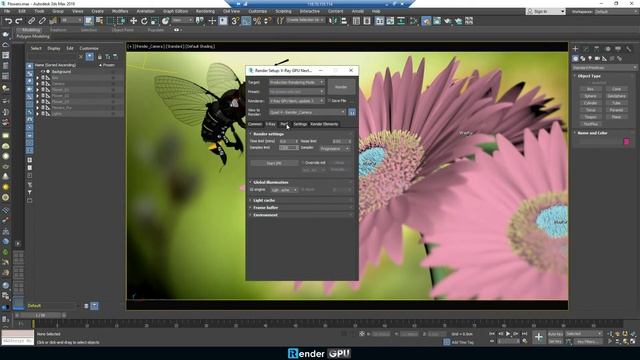This screenshot has width=640, height=360.
Task: Open the Modifiers menu
Action: point(120,11)
